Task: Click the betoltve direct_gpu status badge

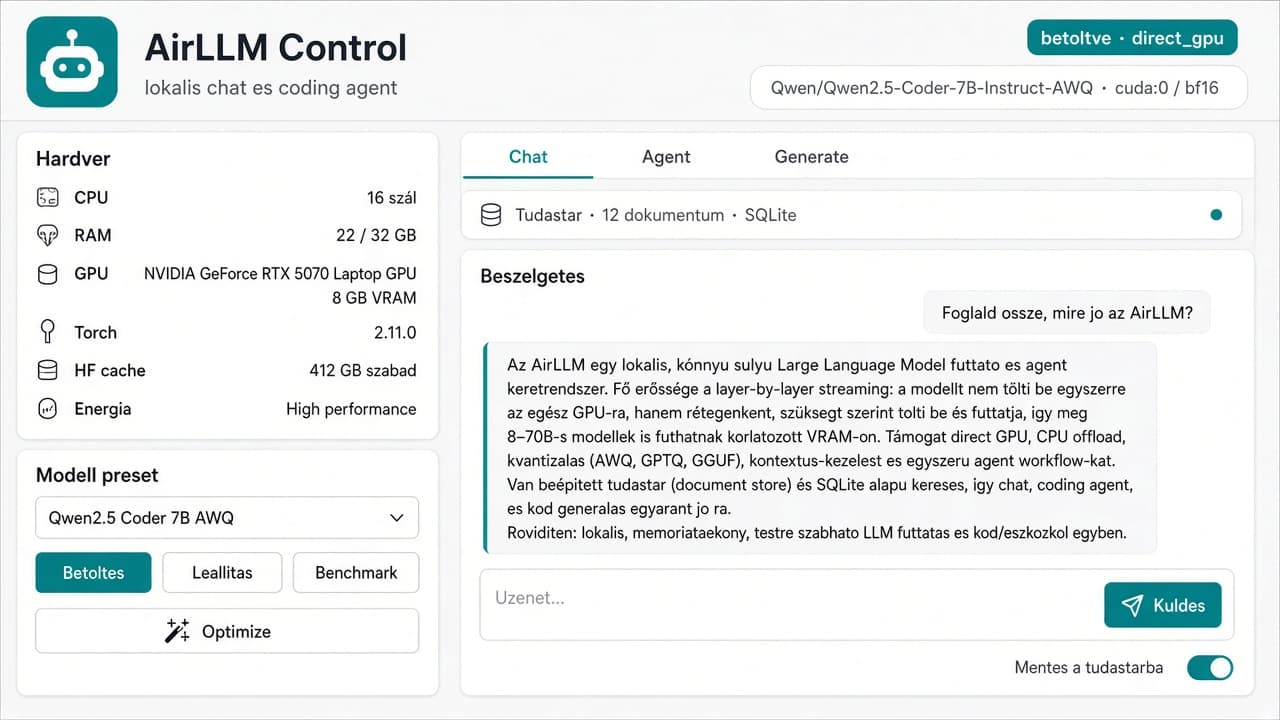Action: point(1132,38)
